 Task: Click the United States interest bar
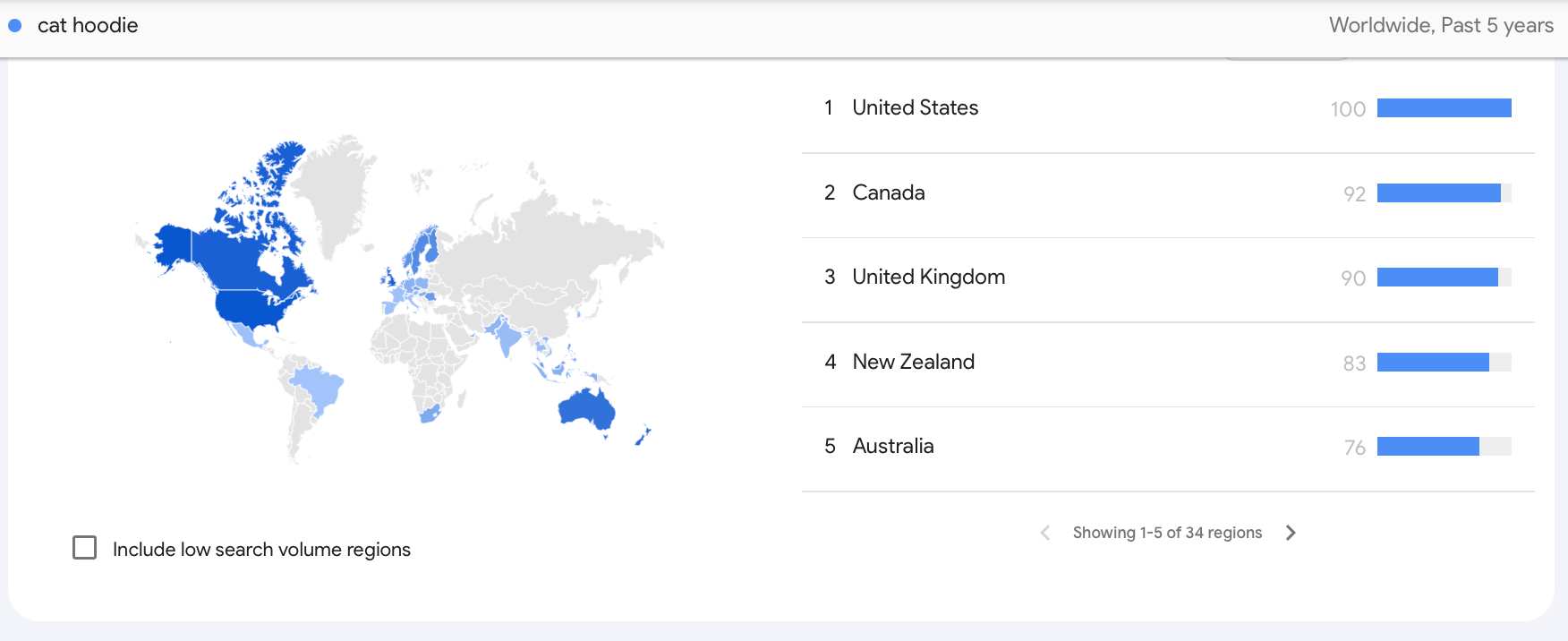pyautogui.click(x=1444, y=108)
